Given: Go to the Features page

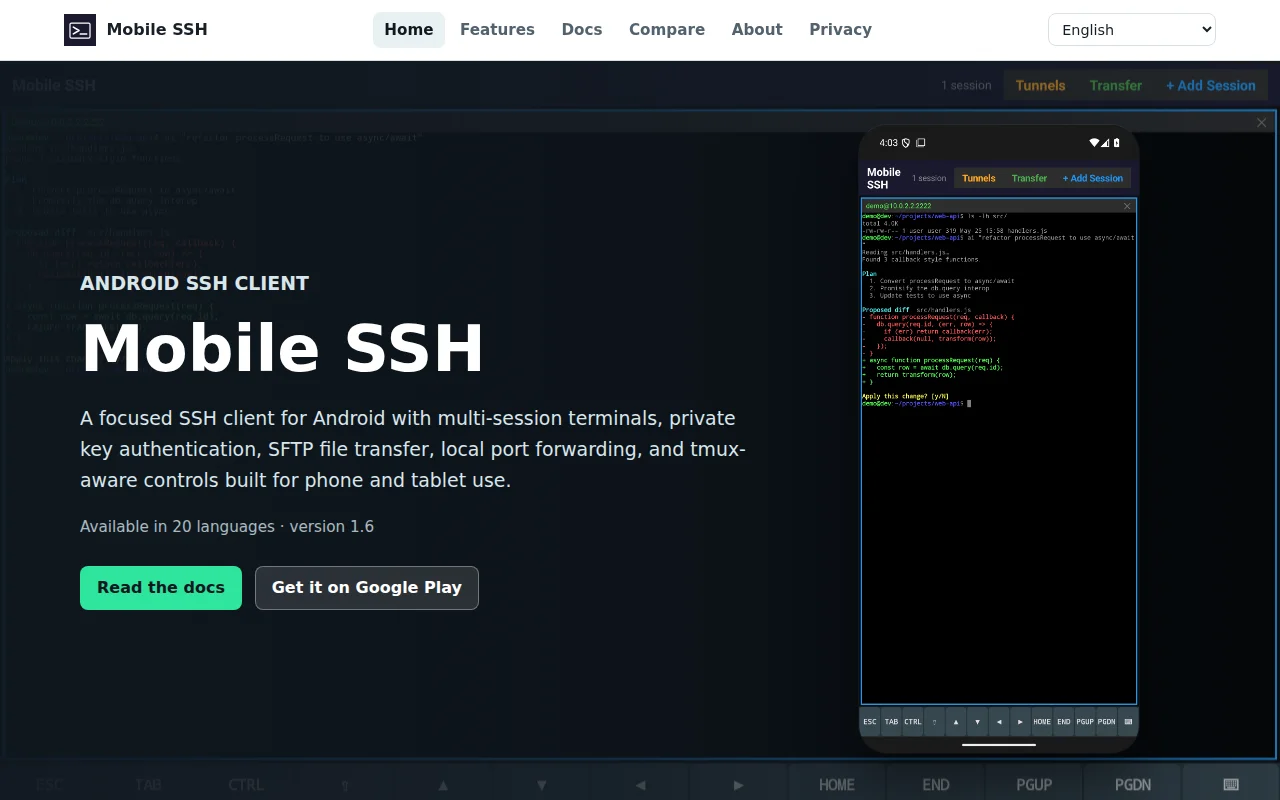Looking at the screenshot, I should pyautogui.click(x=497, y=30).
